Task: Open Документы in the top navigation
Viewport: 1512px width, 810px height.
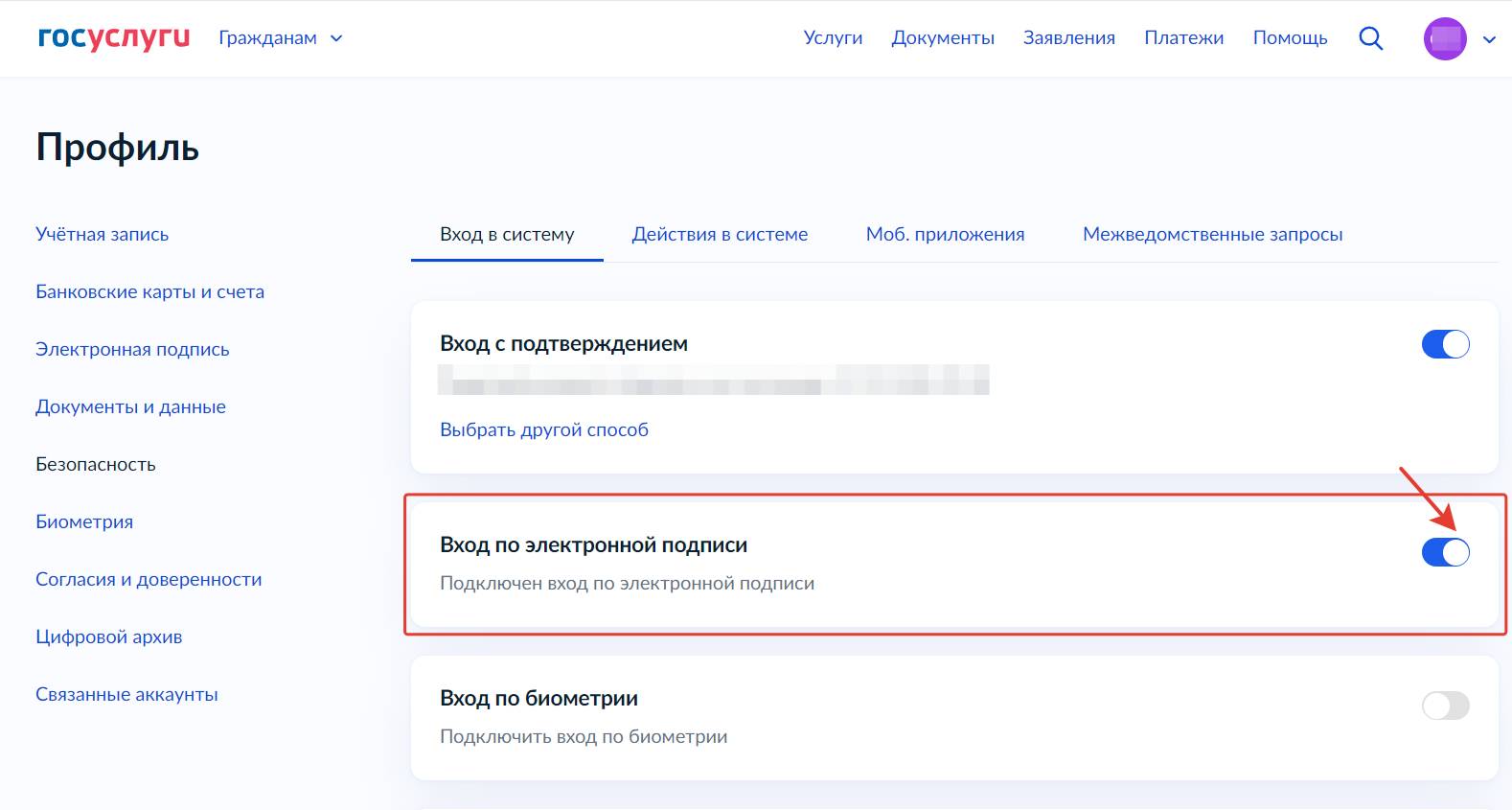Action: 943,38
